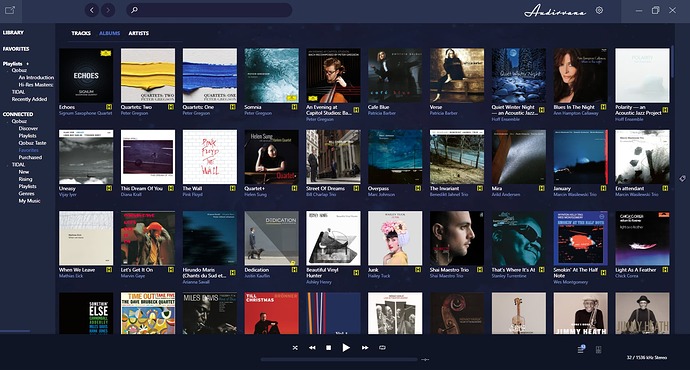Click hi-res badge on Mira
Viewport: 690px width, 370px height.
[542, 188]
